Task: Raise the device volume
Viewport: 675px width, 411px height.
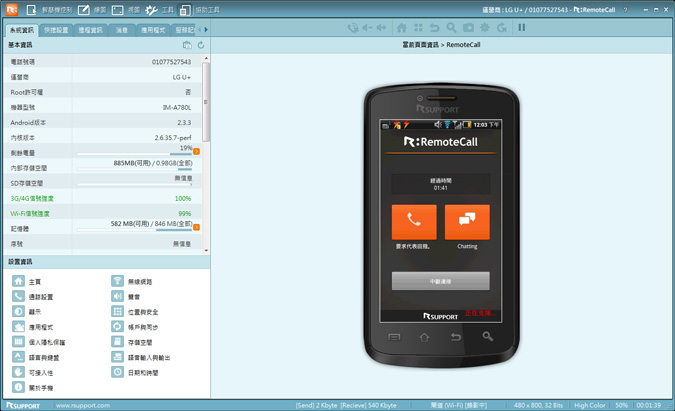Action: 381,28
